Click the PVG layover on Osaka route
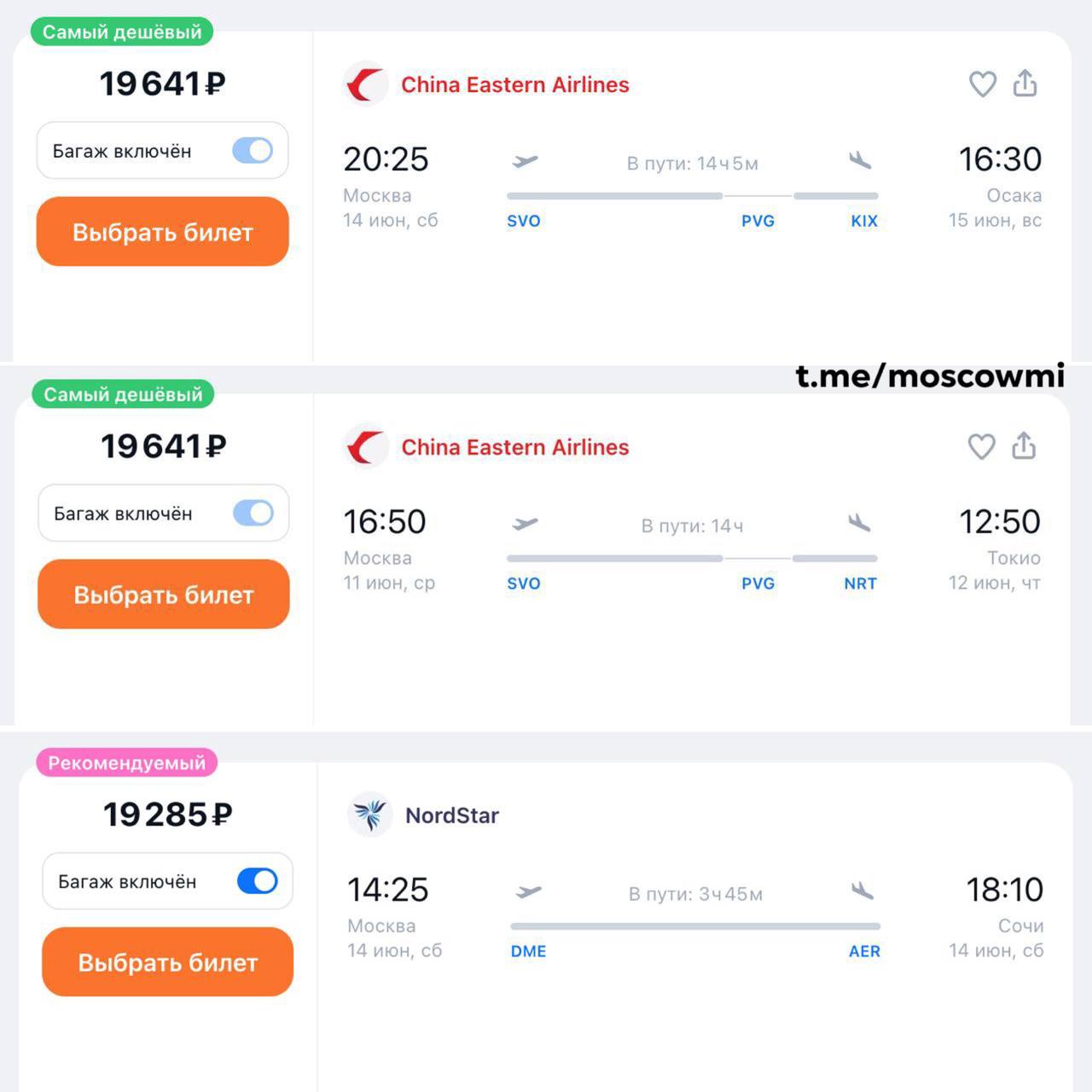The width and height of the screenshot is (1092, 1092). pos(758,221)
